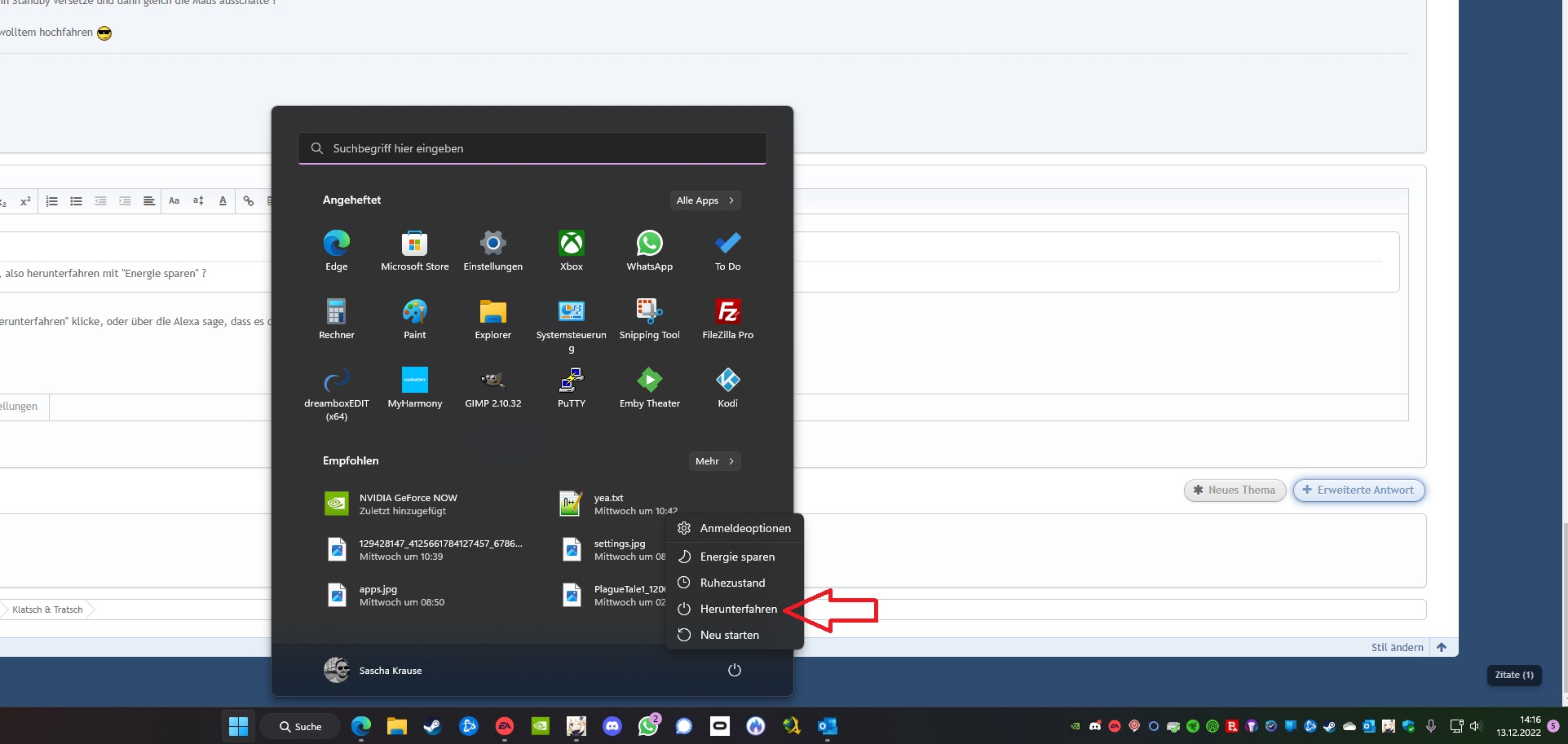Launch the Snipping Tool

tap(649, 319)
